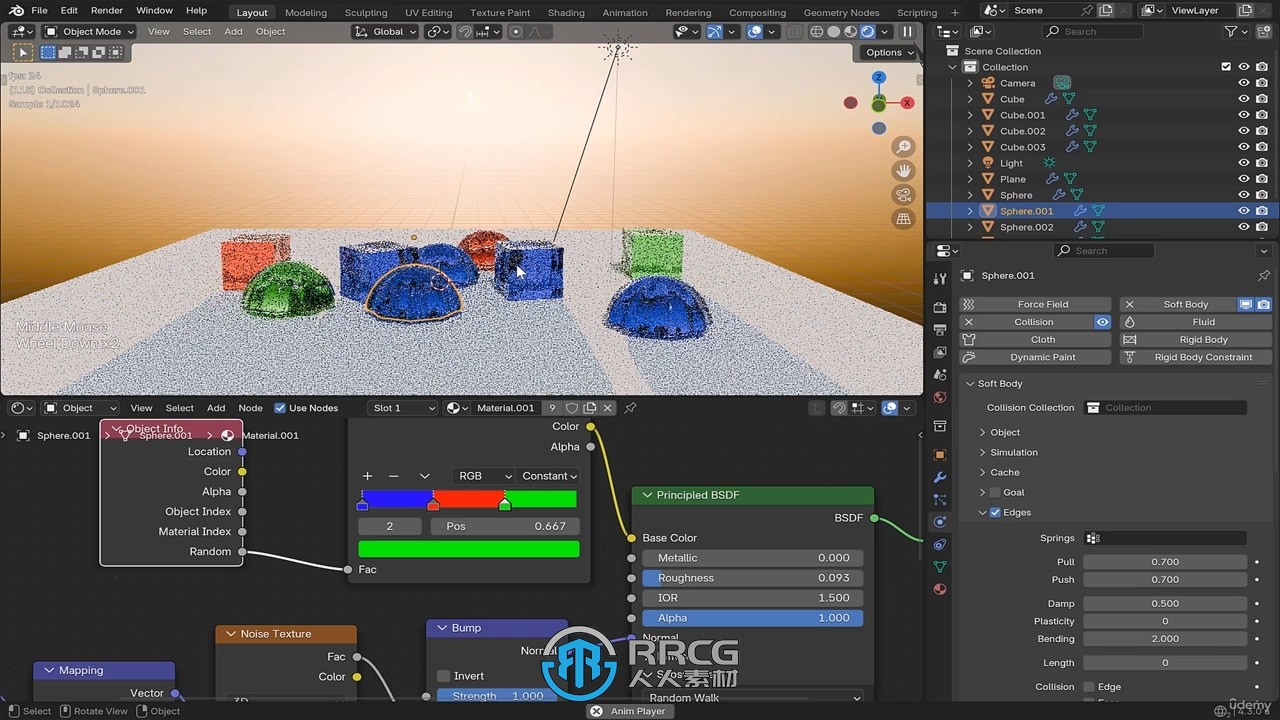Viewport: 1280px width, 720px height.
Task: Open the Modifiers properties tab
Action: [x=939, y=477]
